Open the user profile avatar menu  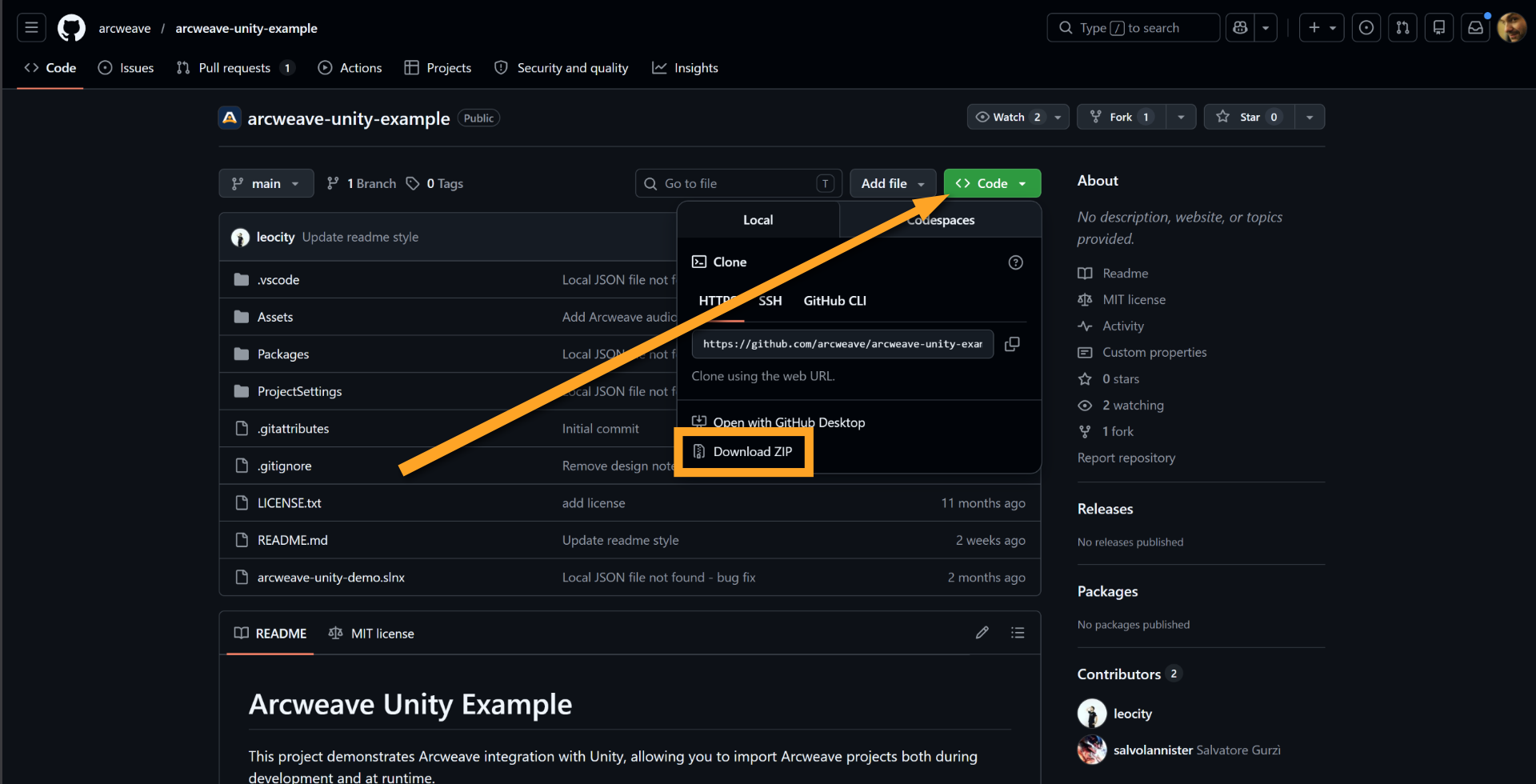pyautogui.click(x=1511, y=28)
